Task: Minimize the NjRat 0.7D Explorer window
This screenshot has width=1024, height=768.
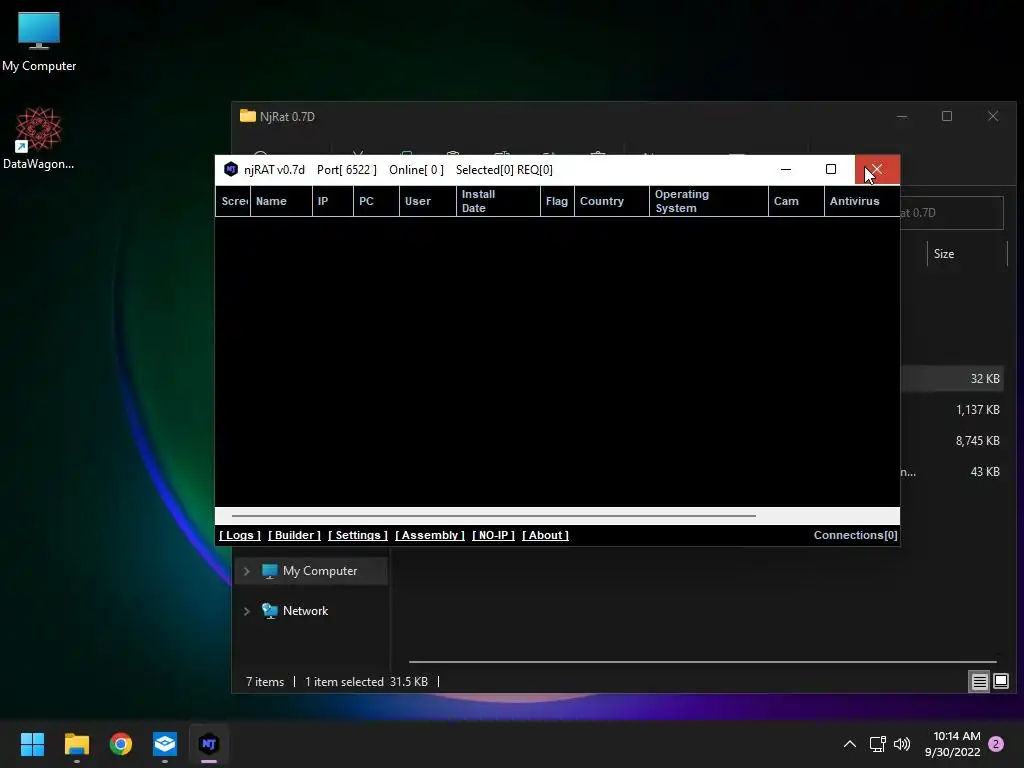Action: point(902,116)
